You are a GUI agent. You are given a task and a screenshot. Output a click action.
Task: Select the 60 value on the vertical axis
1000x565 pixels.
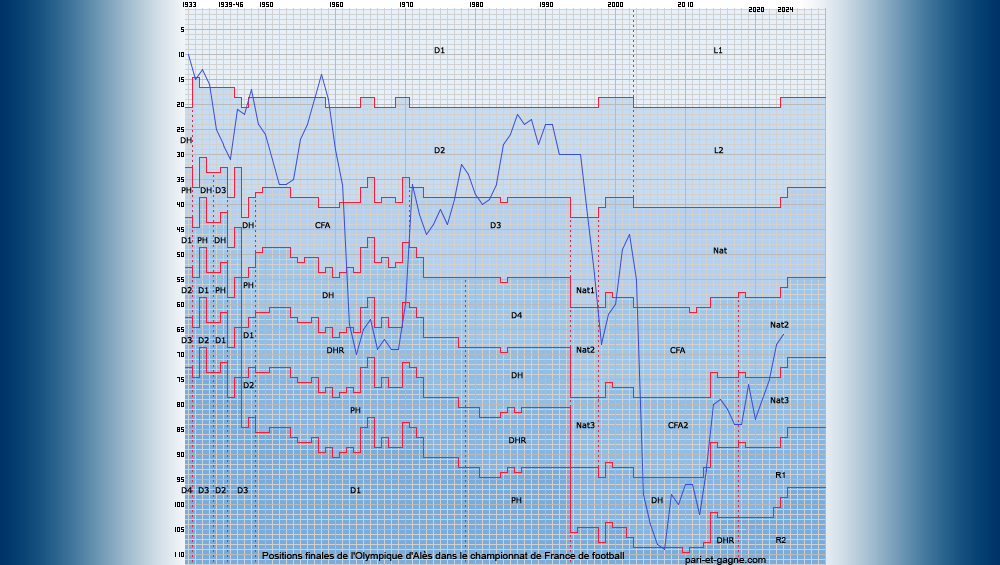click(180, 305)
